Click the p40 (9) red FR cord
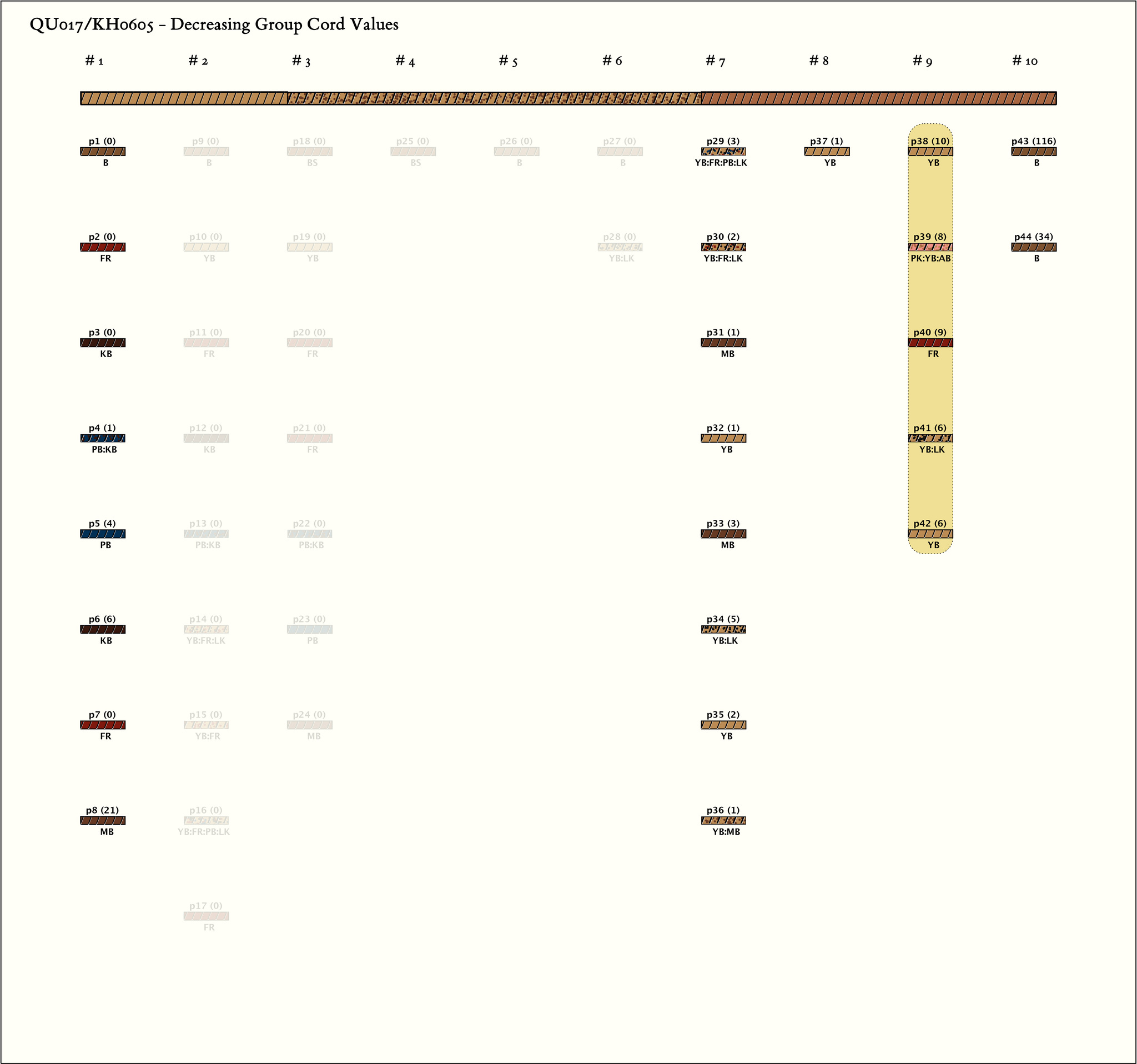This screenshot has width=1137, height=1064. [x=930, y=343]
